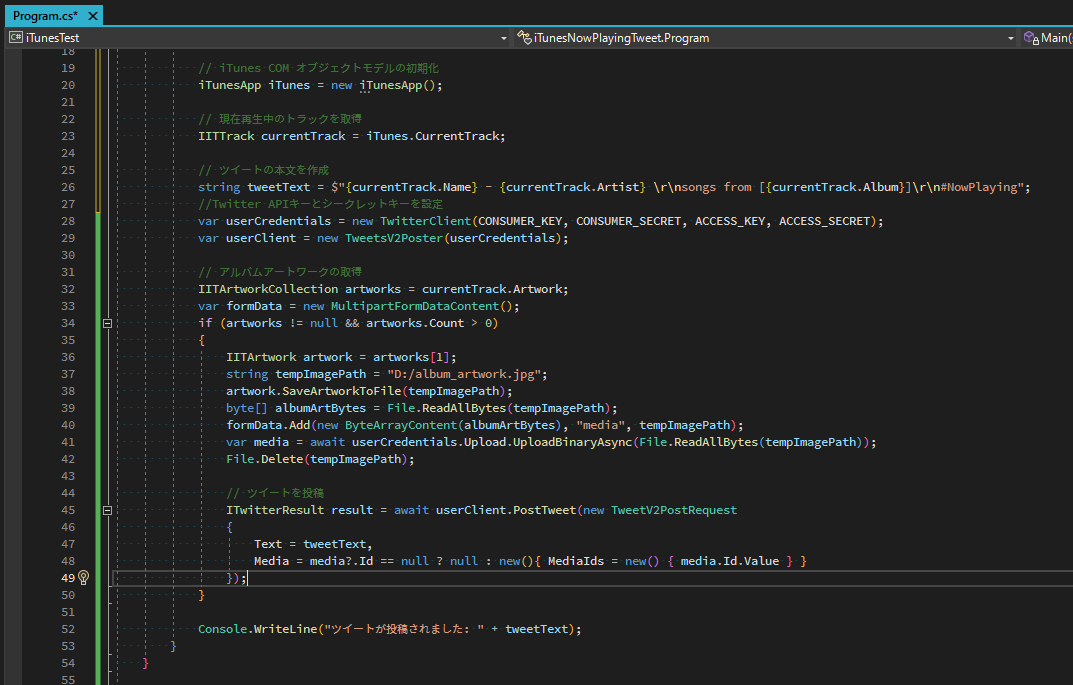Click the comment "// 現在再生中のトラックを取得"
The height and width of the screenshot is (685, 1073).
tap(280, 119)
